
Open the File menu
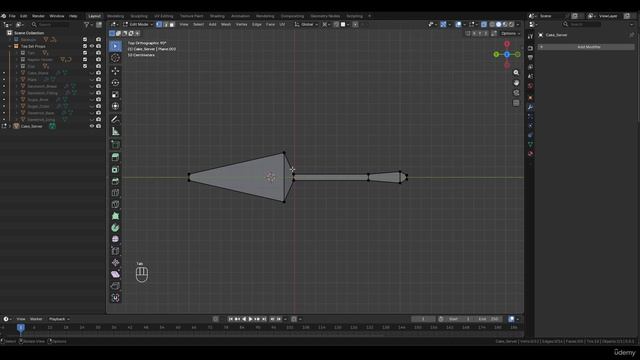tap(12, 16)
